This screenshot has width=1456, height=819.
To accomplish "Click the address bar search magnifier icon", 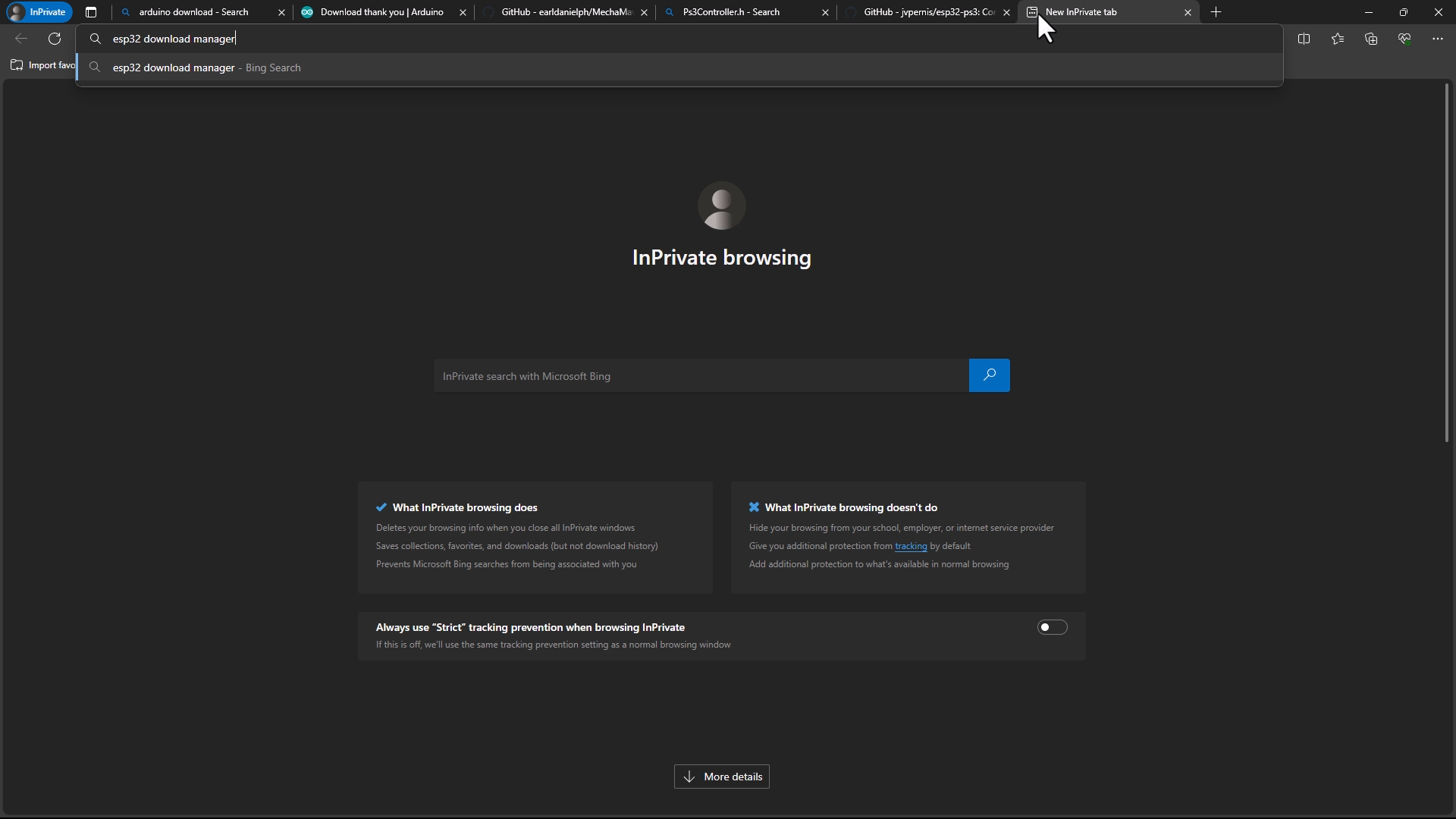I will click(x=96, y=39).
